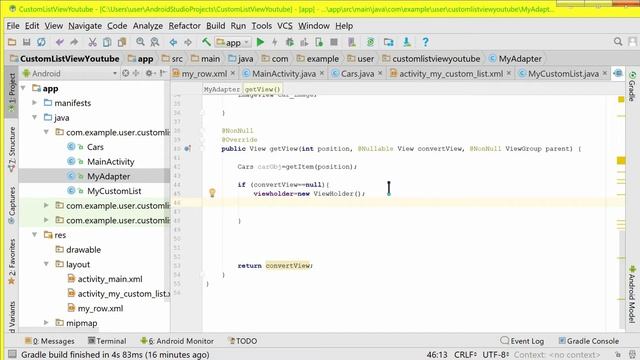Collapse the res folder
Screen dimensions: 640x360
tap(35, 235)
